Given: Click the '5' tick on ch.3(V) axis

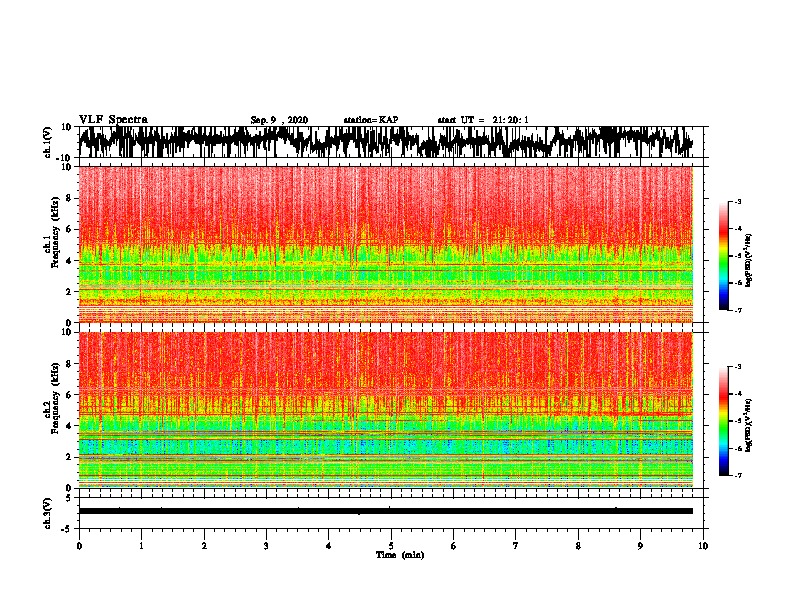Looking at the screenshot, I should pos(69,498).
